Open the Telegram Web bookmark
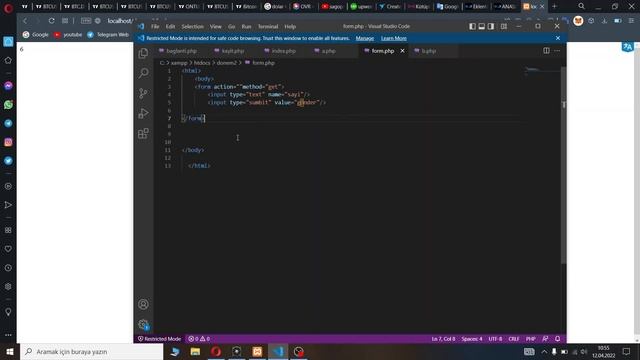640x360 pixels. point(108,35)
